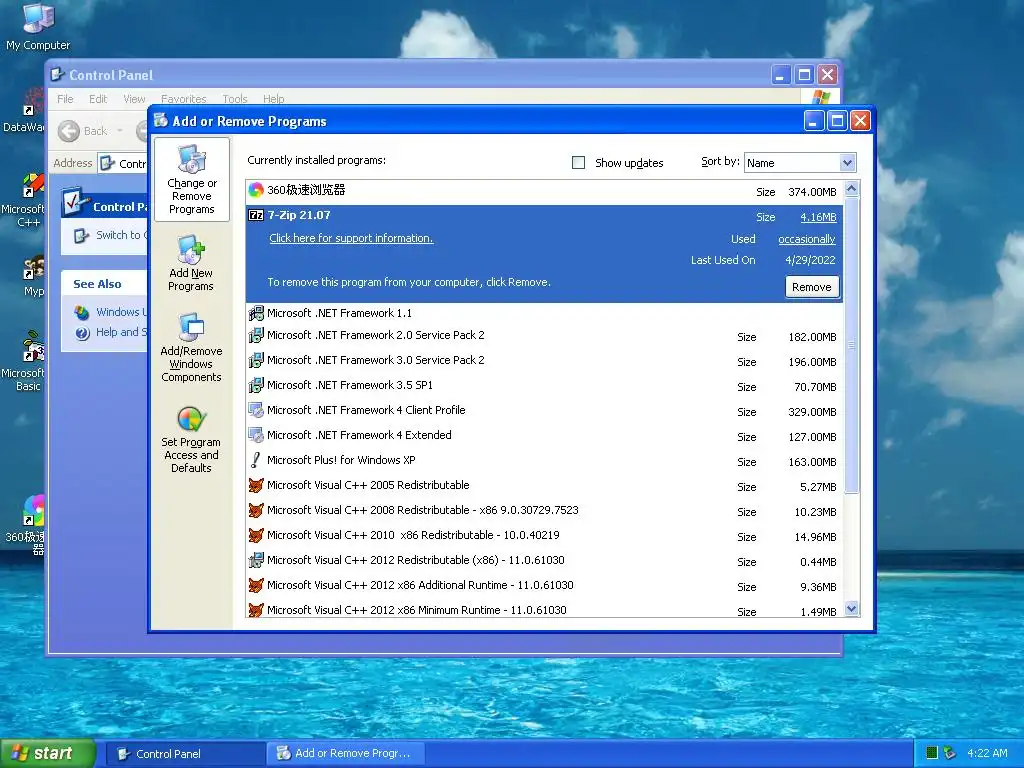1024x768 pixels.
Task: Click icon of .NET Framework 4 Extended
Action: (x=256, y=435)
